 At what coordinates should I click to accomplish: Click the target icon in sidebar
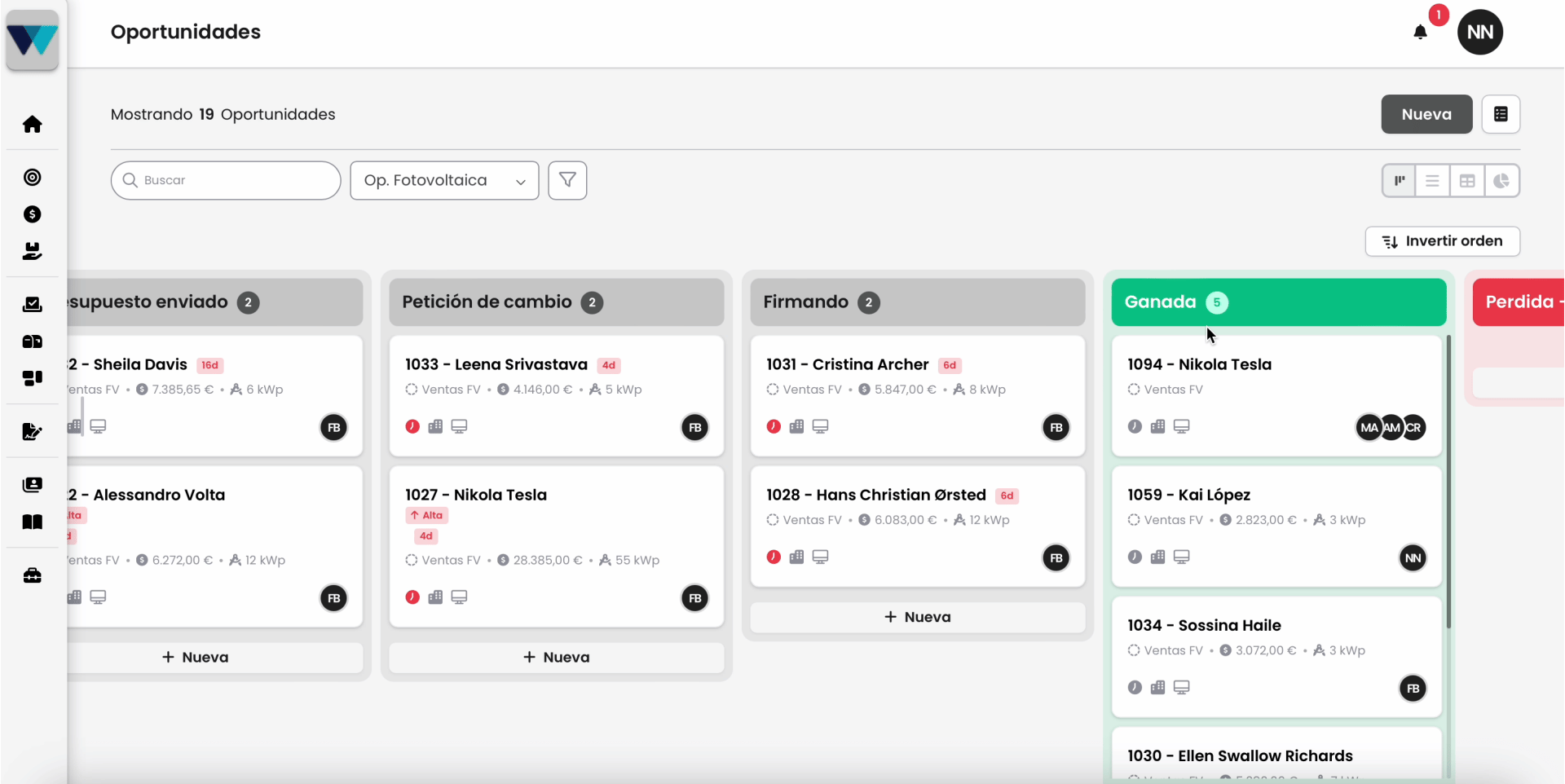[x=33, y=178]
